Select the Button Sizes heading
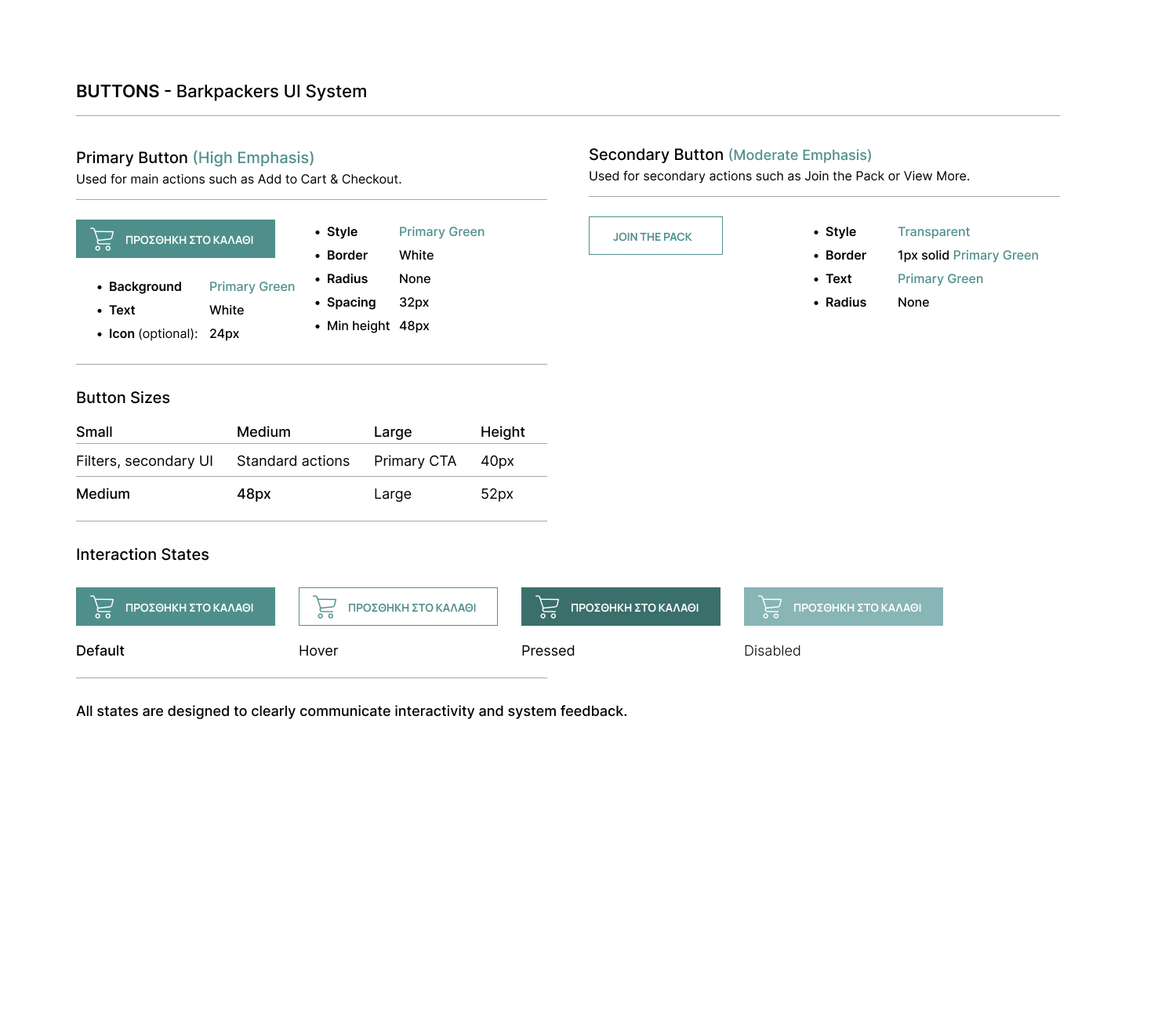 click(123, 398)
